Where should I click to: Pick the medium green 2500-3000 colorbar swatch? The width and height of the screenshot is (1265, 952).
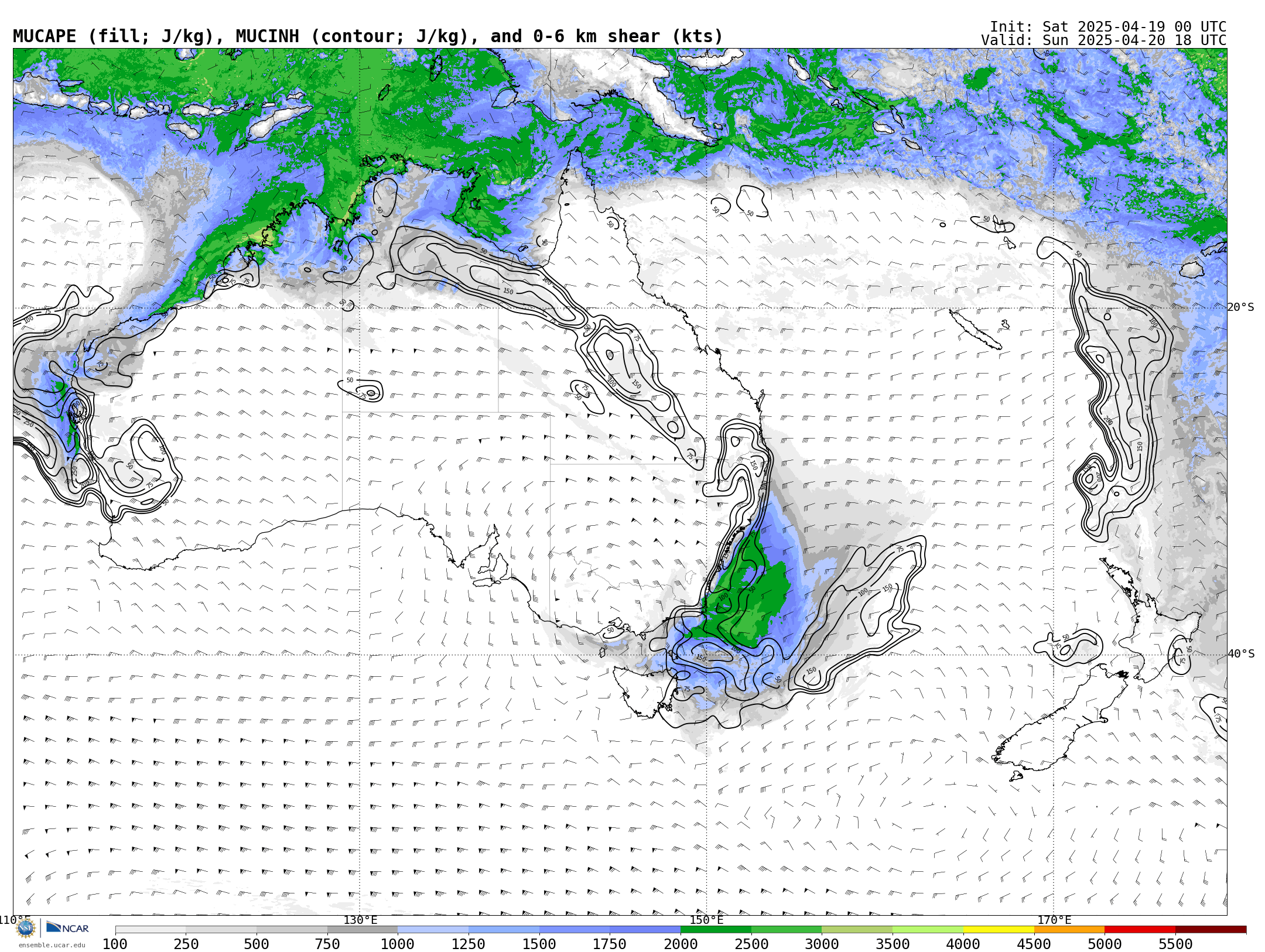[787, 930]
